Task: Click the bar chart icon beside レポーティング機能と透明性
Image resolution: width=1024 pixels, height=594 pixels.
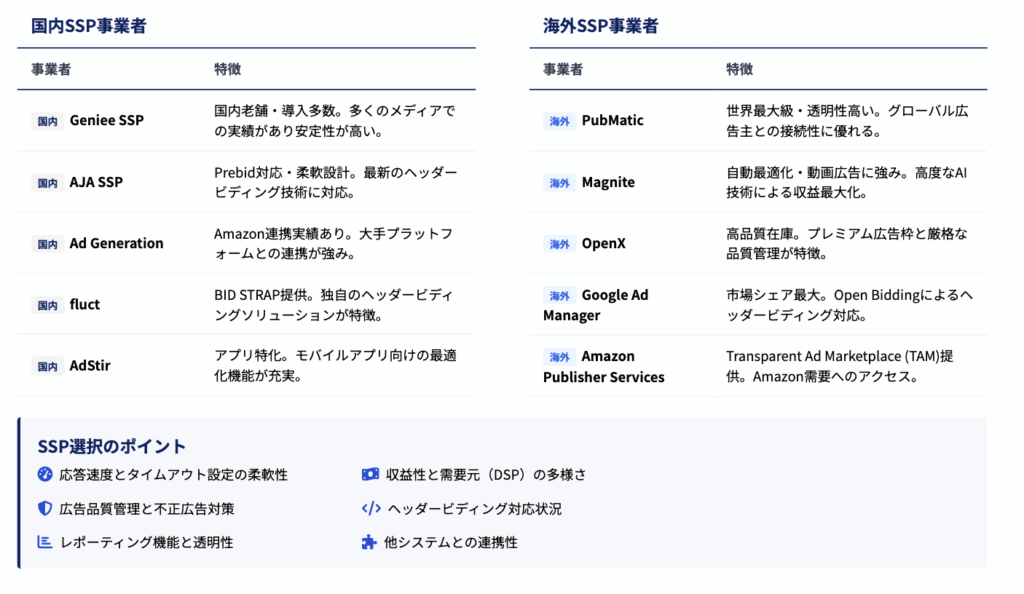Action: pyautogui.click(x=45, y=542)
